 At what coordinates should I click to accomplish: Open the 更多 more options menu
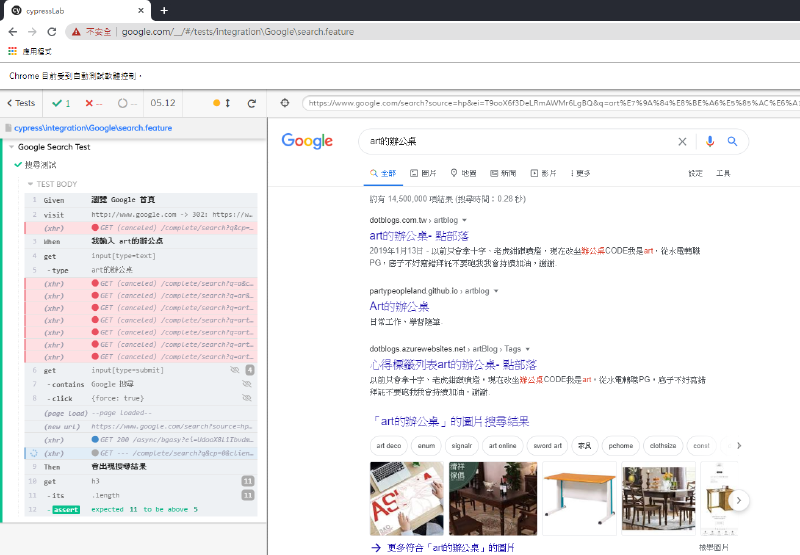(580, 173)
